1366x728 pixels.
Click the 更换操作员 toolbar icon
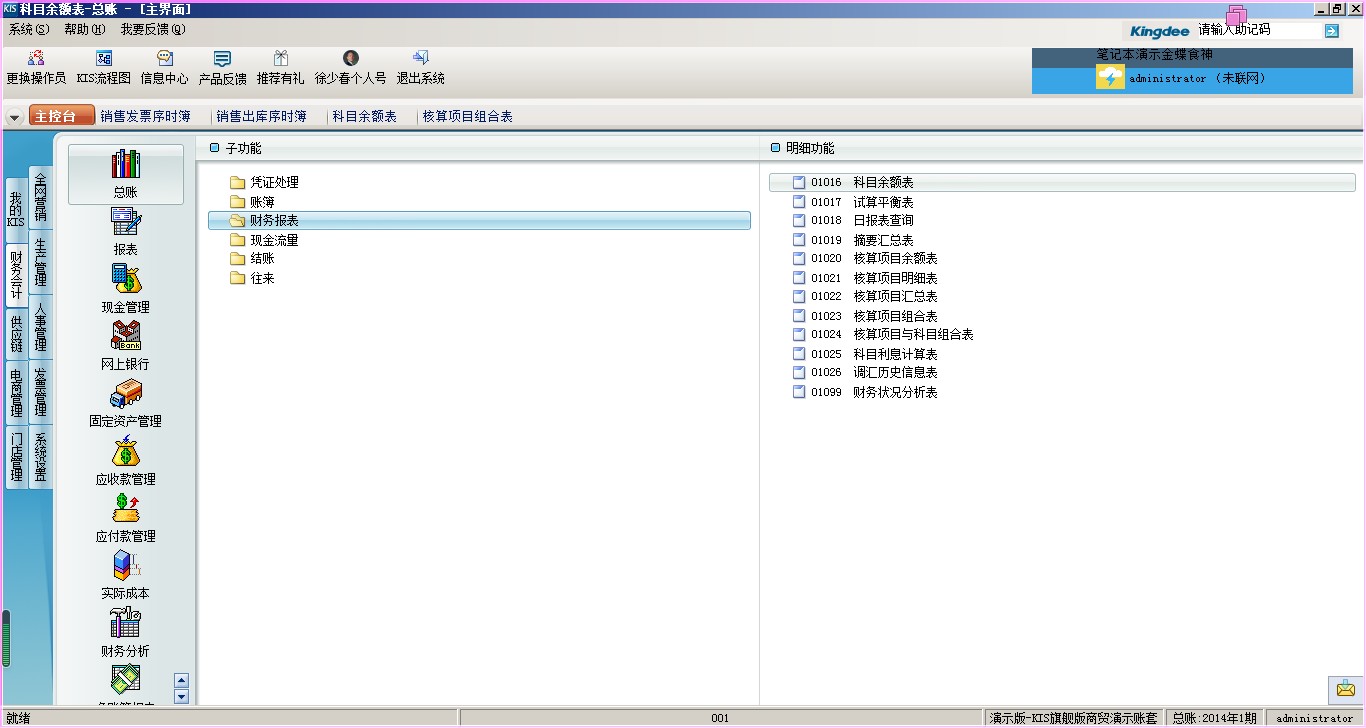(x=36, y=67)
